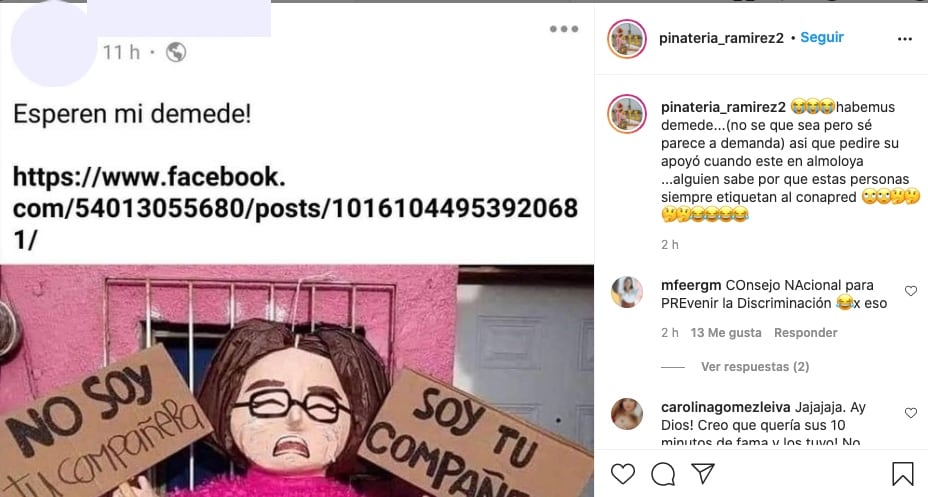Screen dimensions: 928x497
Task: Open pinateria_ramirez2 header profile picture
Action: [627, 38]
